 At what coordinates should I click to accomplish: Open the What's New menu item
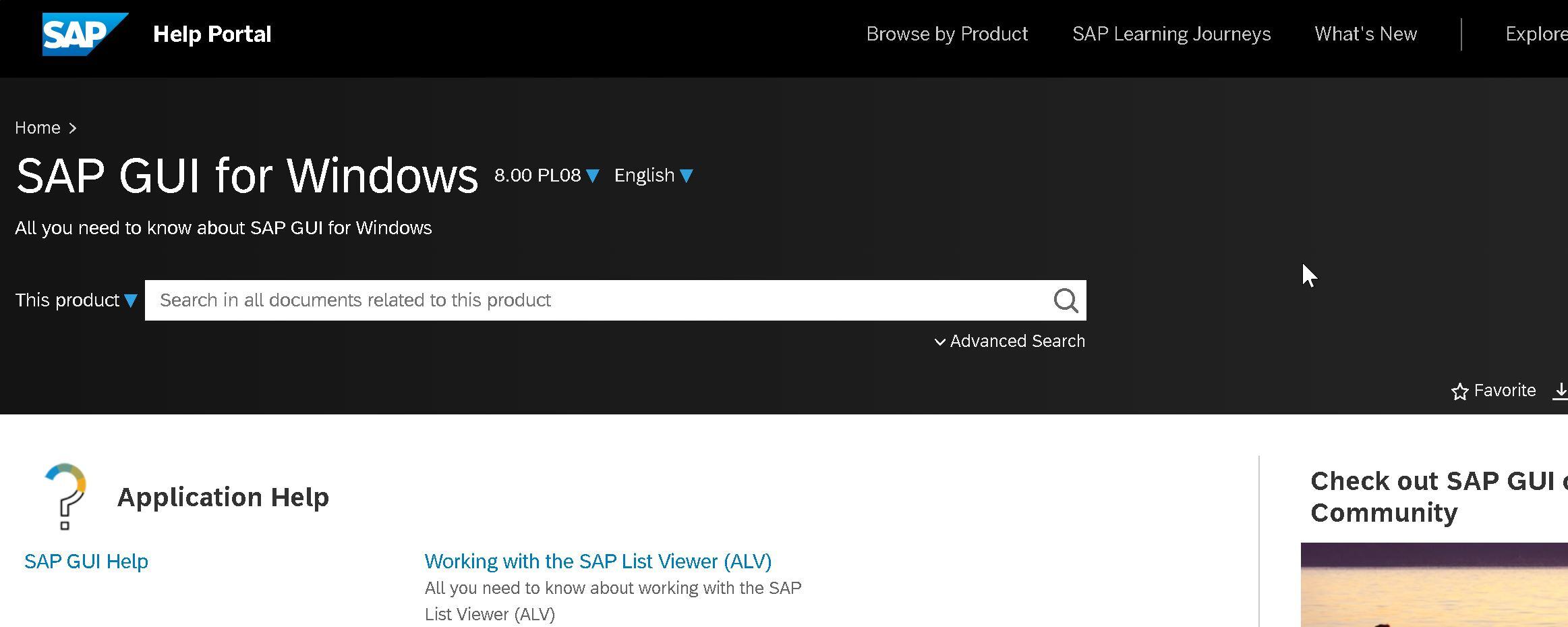click(x=1366, y=34)
